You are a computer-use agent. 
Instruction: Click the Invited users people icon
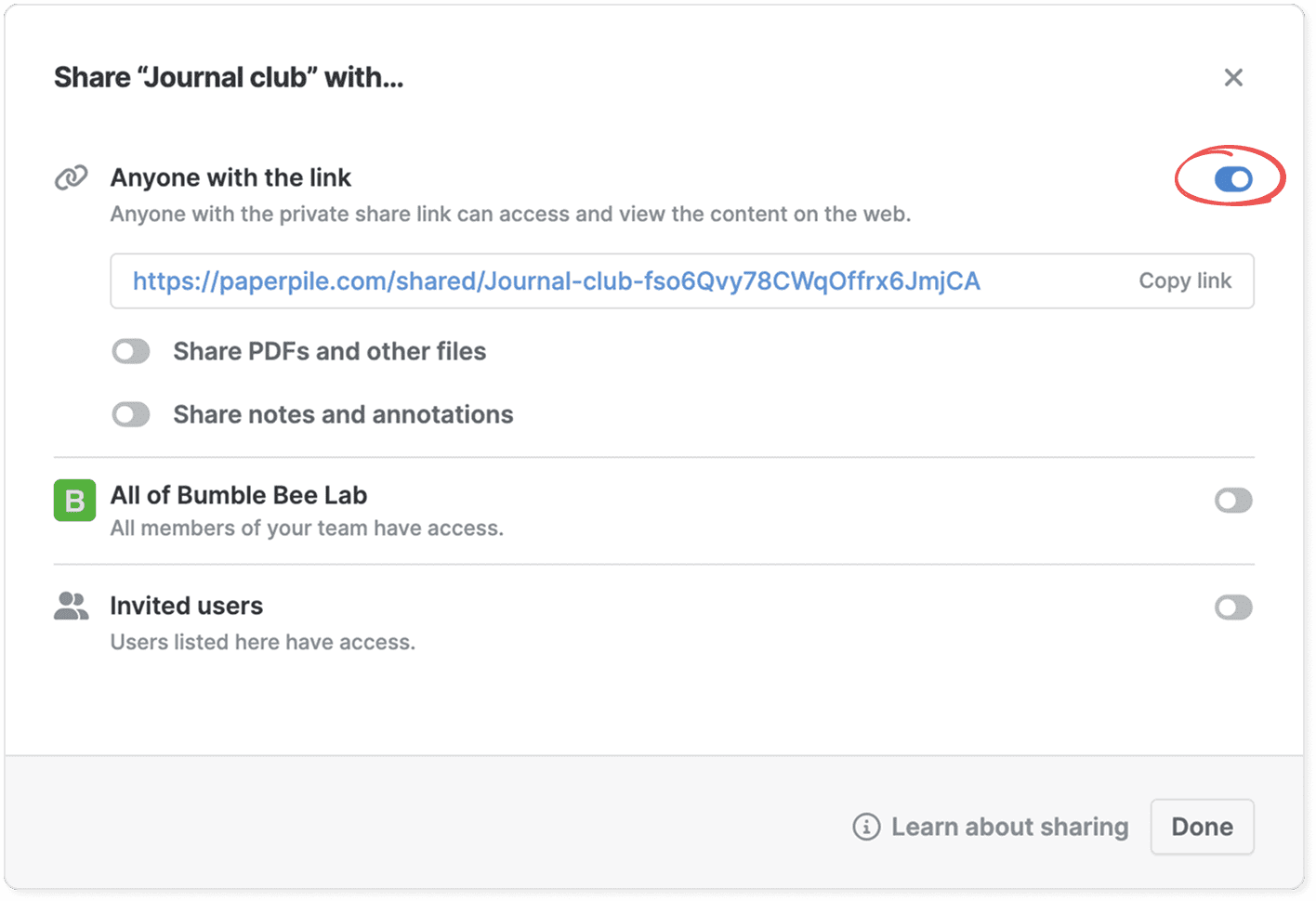click(71, 607)
